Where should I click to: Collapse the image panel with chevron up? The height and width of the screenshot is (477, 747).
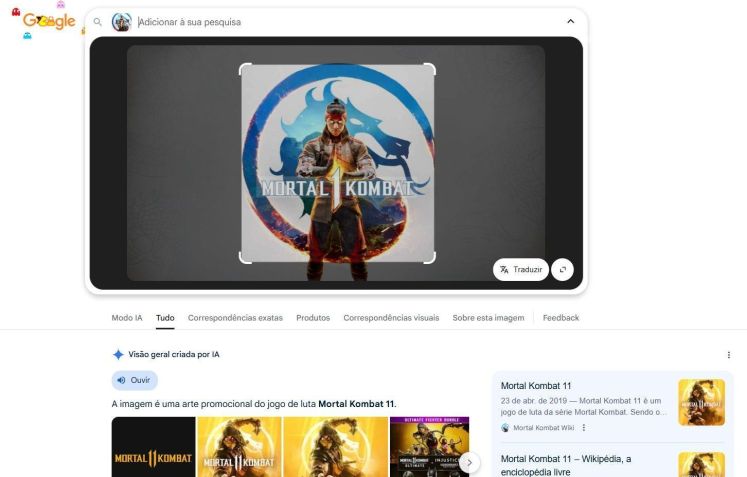click(x=570, y=21)
